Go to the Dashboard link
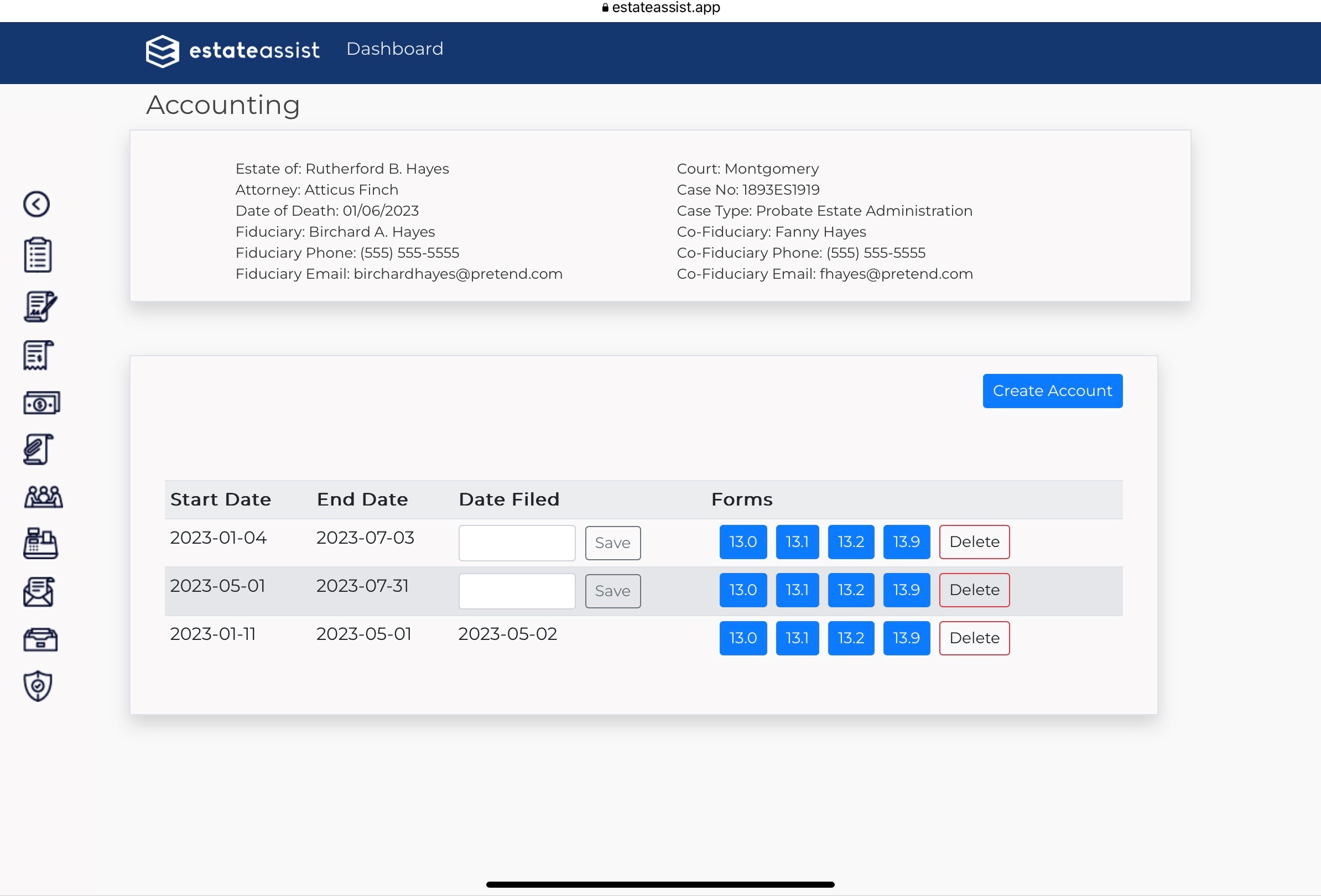1321x896 pixels. pos(394,49)
